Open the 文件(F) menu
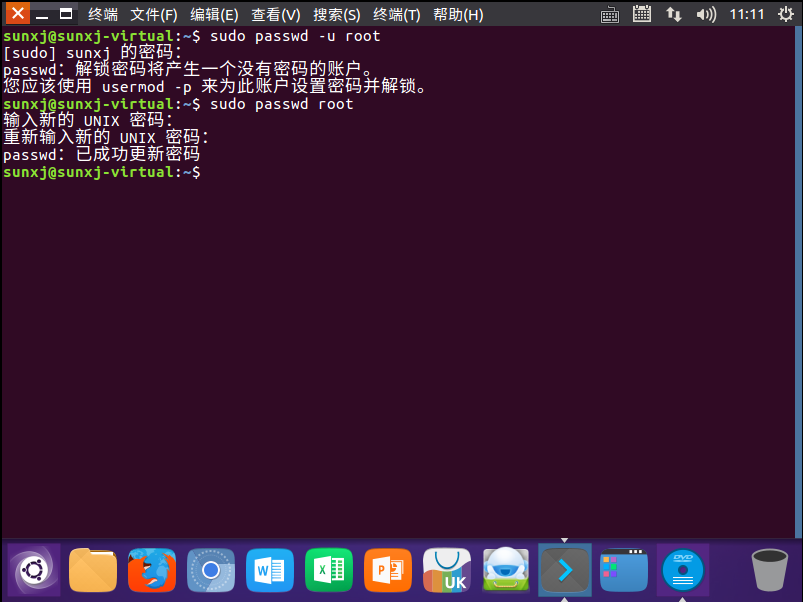This screenshot has height=602, width=803. [x=154, y=15]
